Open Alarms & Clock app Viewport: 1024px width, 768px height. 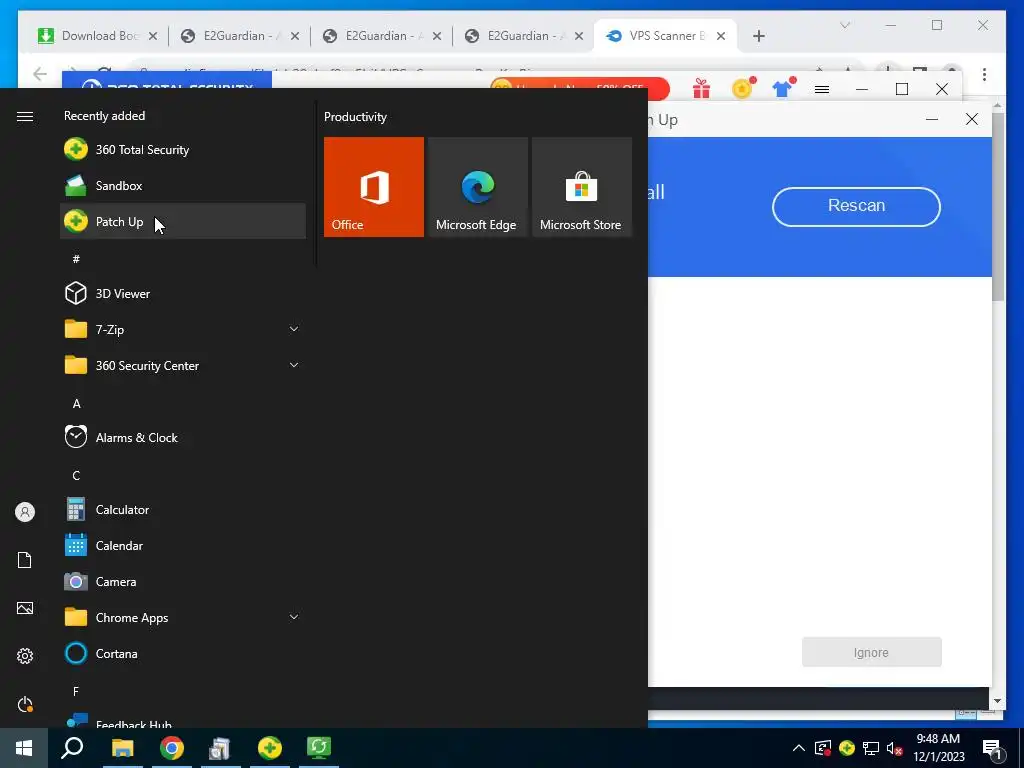tap(183, 438)
